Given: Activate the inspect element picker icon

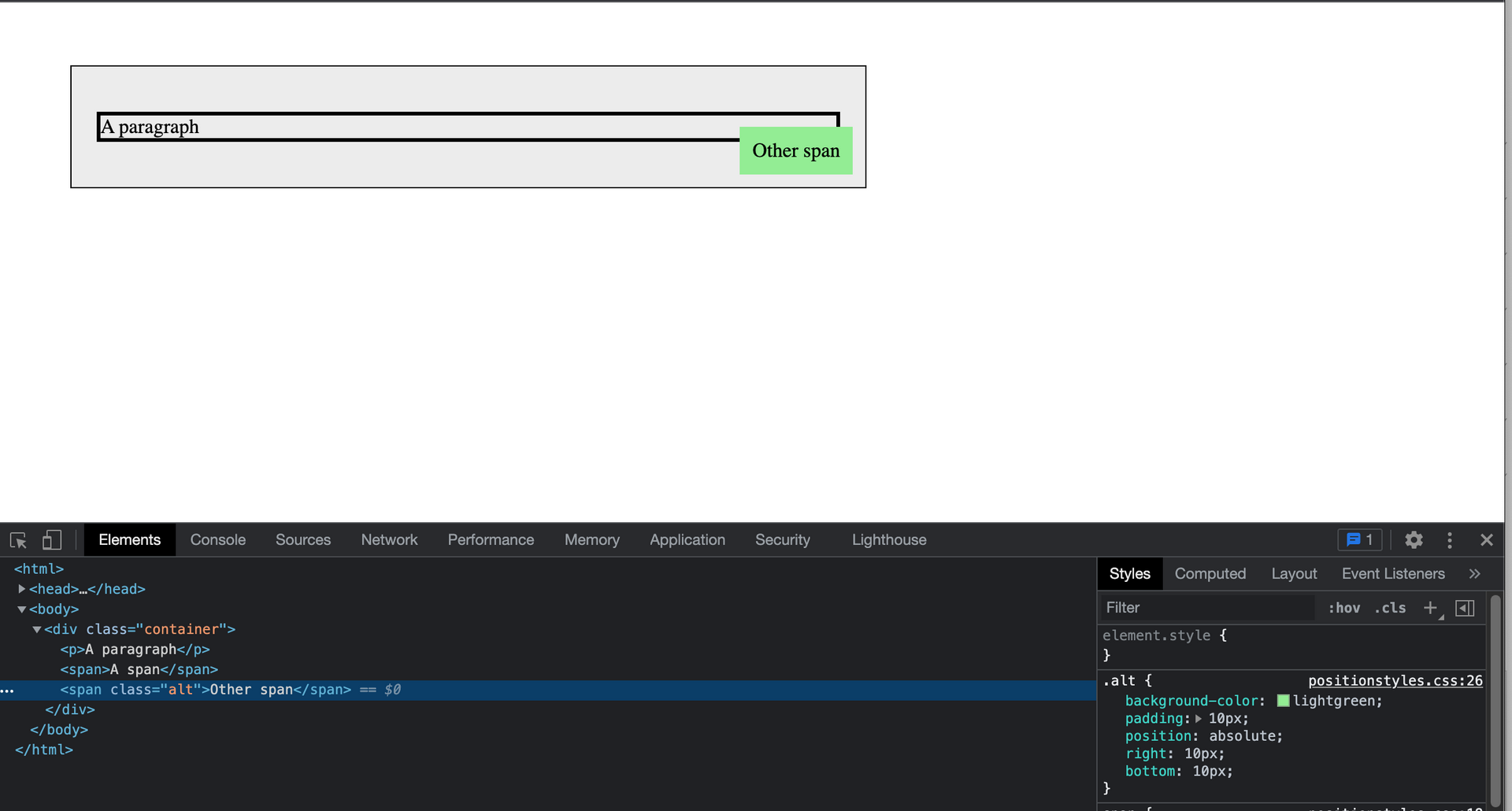Looking at the screenshot, I should [x=18, y=540].
